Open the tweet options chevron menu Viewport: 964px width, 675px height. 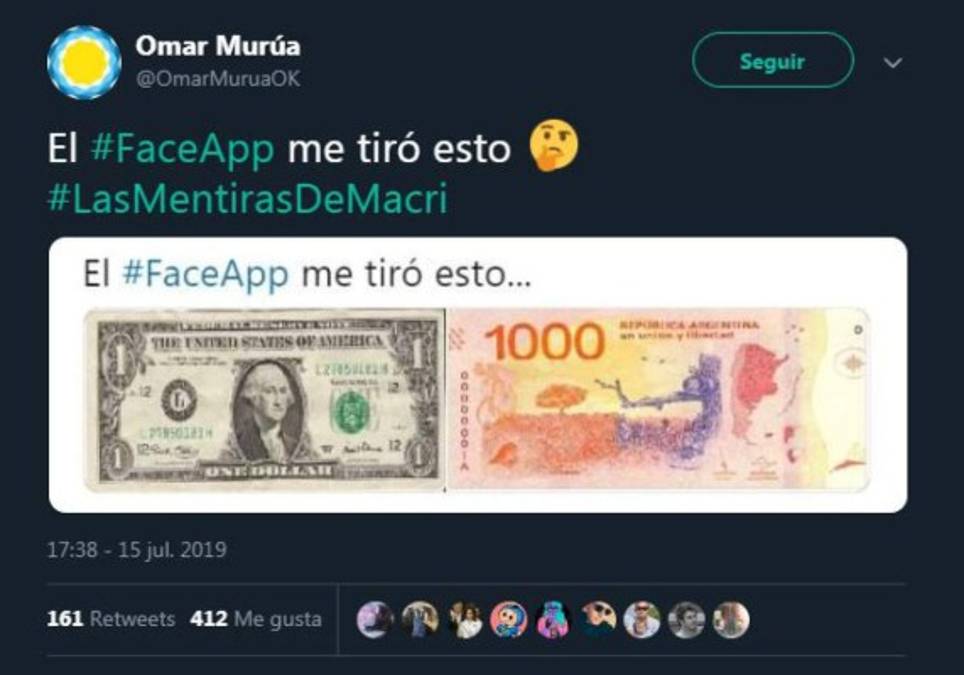point(893,63)
